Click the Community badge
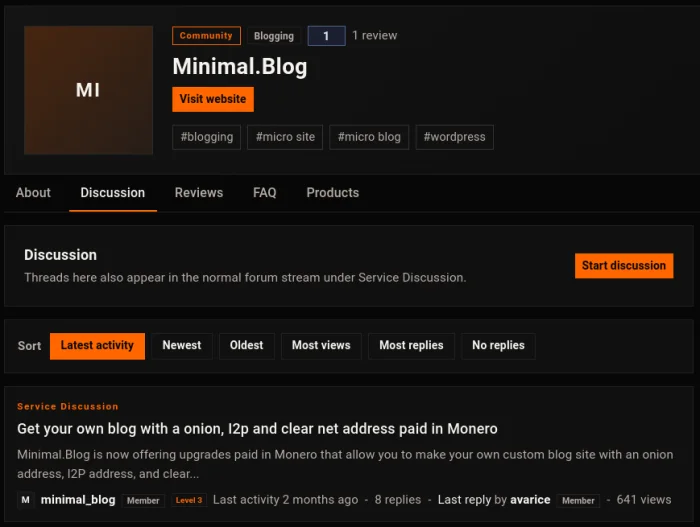The width and height of the screenshot is (700, 527). click(x=206, y=36)
